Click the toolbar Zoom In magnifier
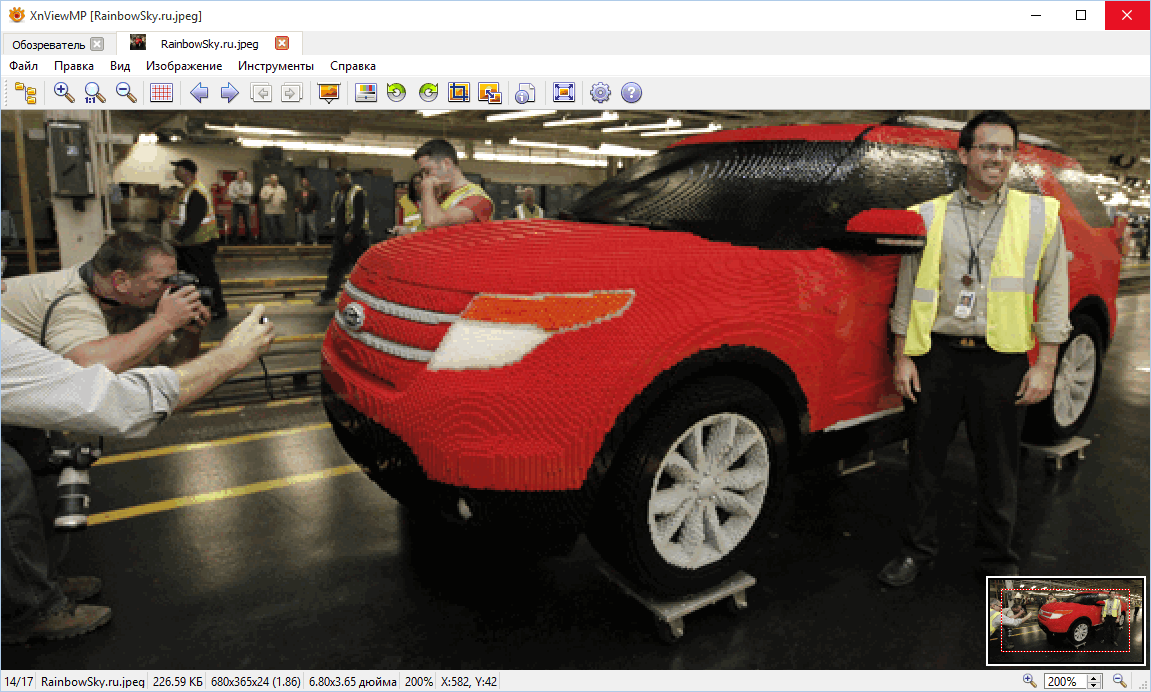Viewport: 1151px width, 692px height. coord(64,93)
